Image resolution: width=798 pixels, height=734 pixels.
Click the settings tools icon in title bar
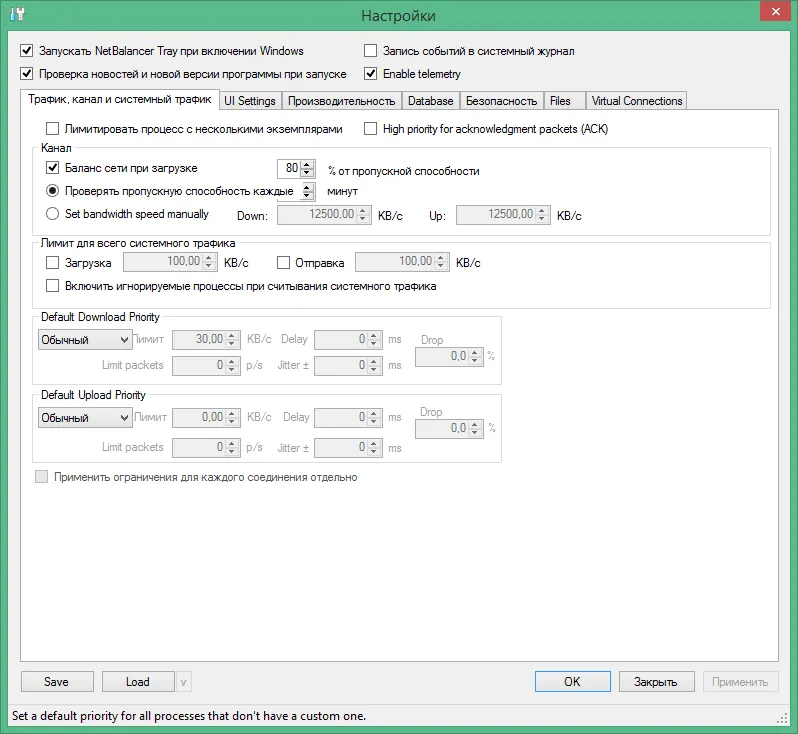click(x=17, y=14)
